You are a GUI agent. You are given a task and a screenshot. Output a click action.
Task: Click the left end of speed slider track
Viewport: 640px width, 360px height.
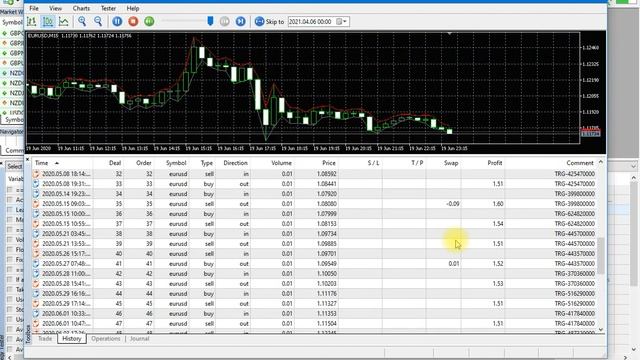coord(163,21)
